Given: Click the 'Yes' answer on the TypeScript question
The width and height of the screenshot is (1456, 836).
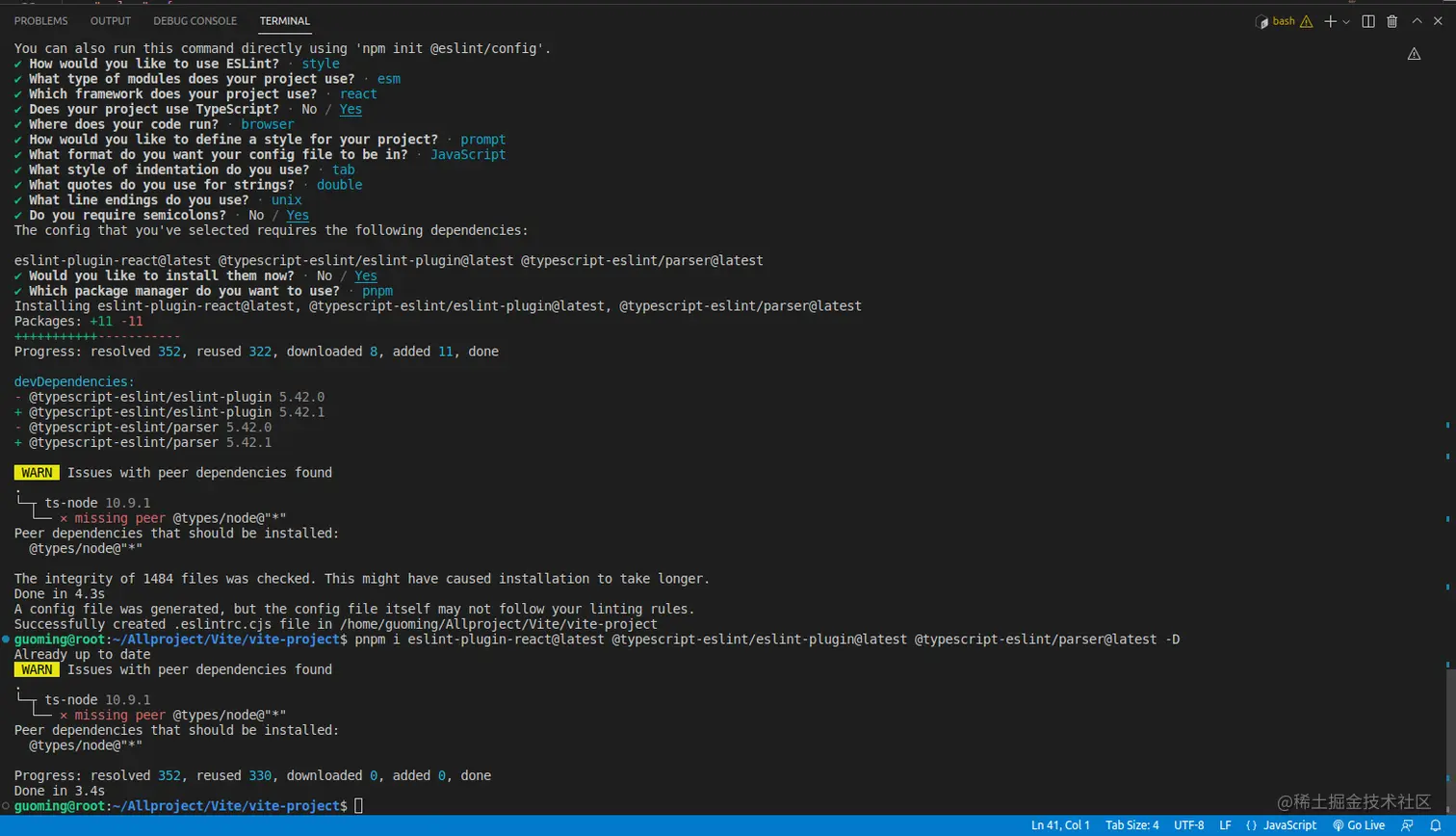Looking at the screenshot, I should [351, 110].
